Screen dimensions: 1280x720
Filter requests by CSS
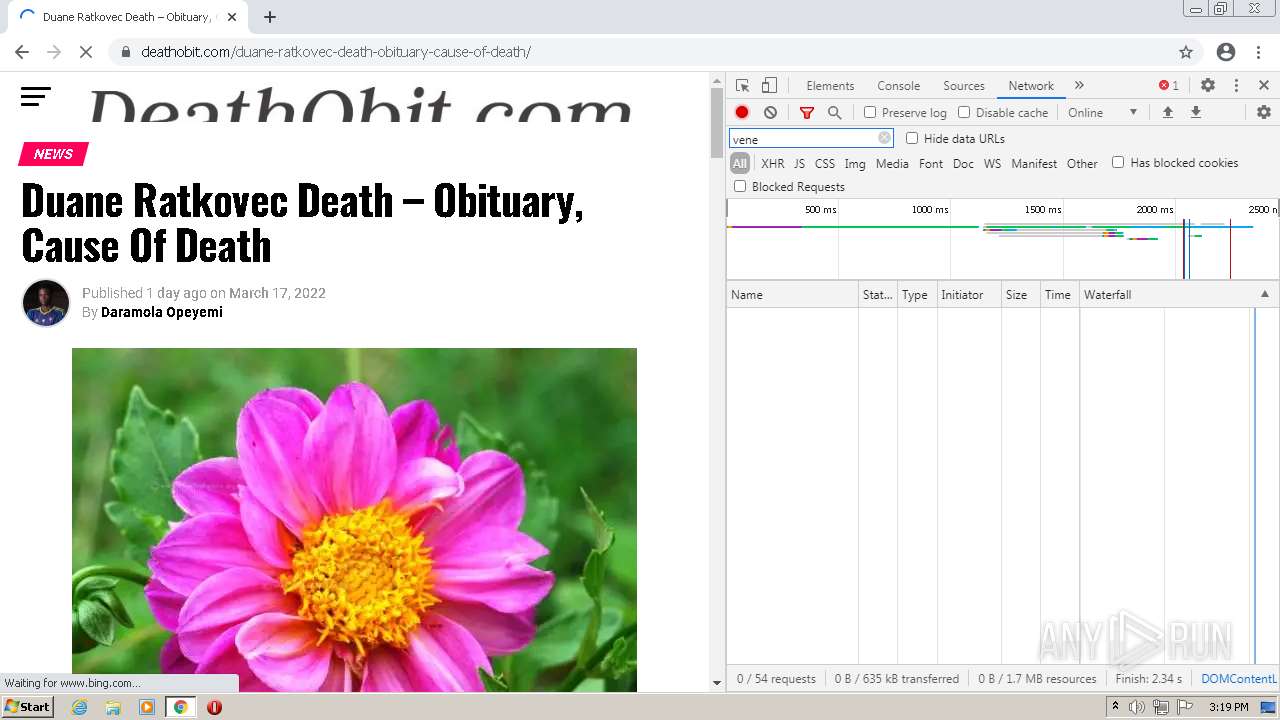tap(824, 164)
